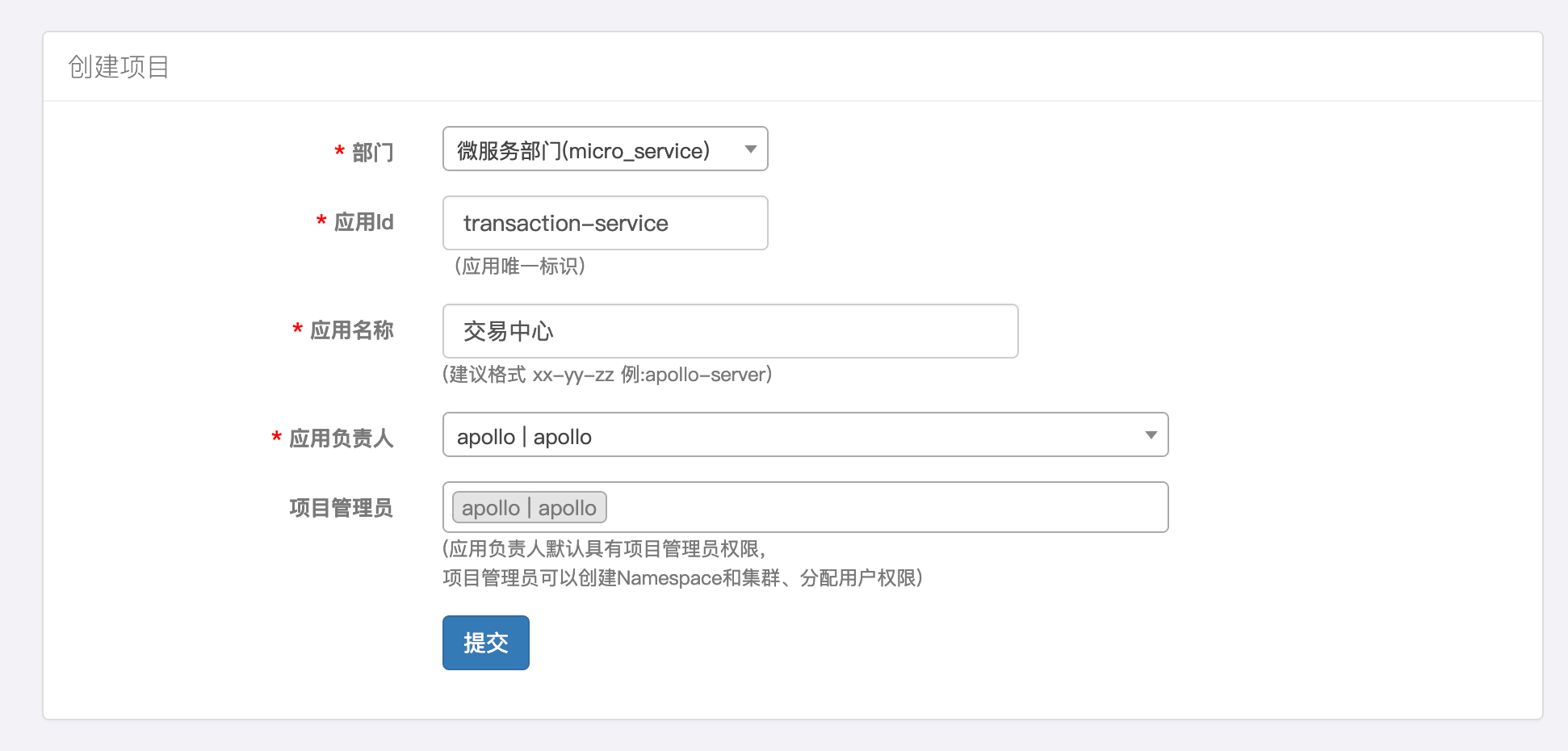Click the 项目管理员 field label
Viewport: 1568px width, 751px height.
coord(341,508)
